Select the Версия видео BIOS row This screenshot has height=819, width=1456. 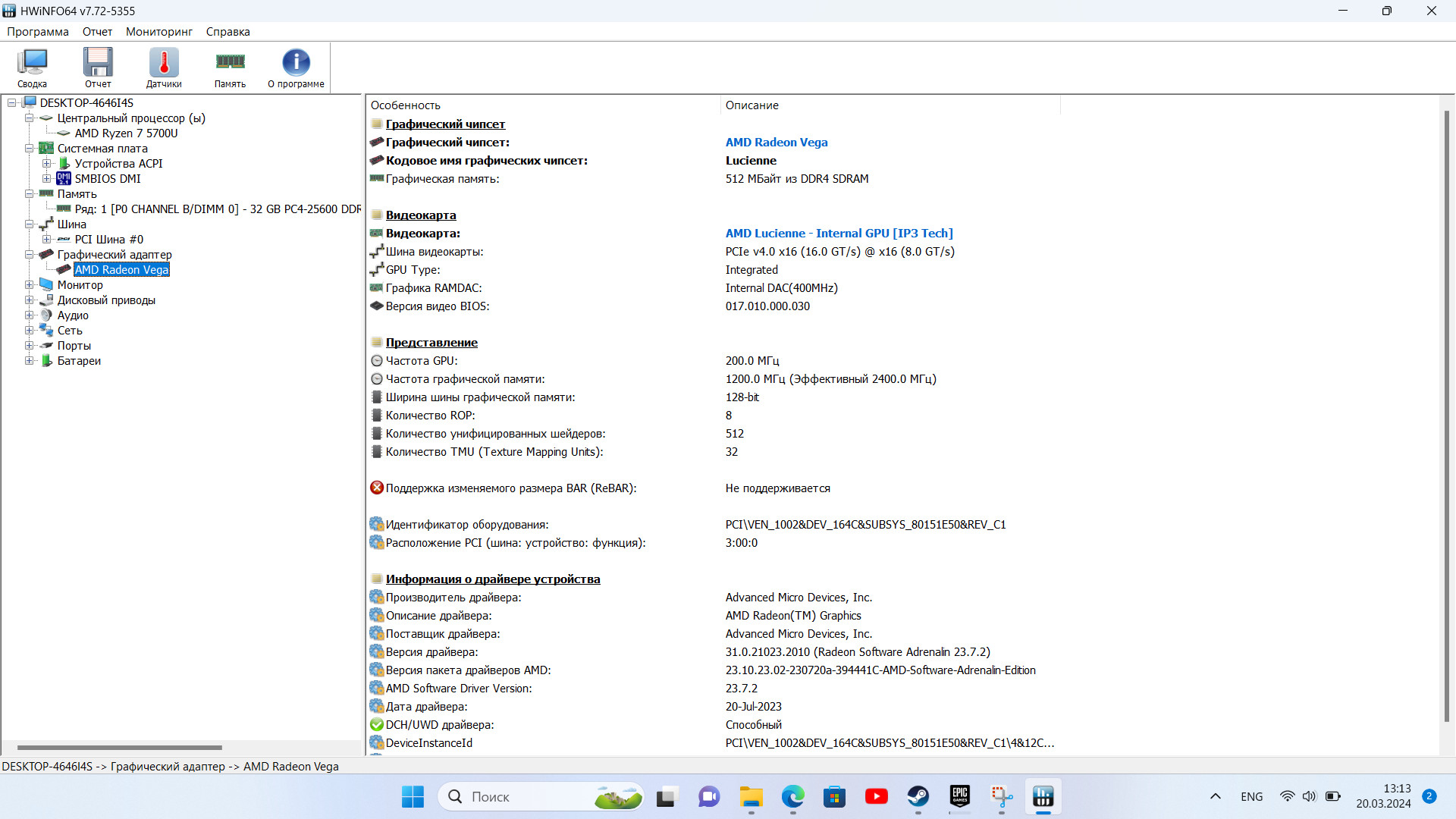coord(713,306)
